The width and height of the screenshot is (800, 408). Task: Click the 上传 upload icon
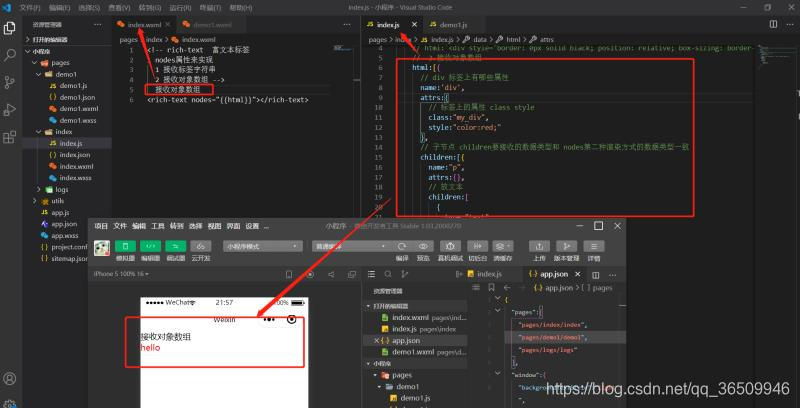(539, 246)
